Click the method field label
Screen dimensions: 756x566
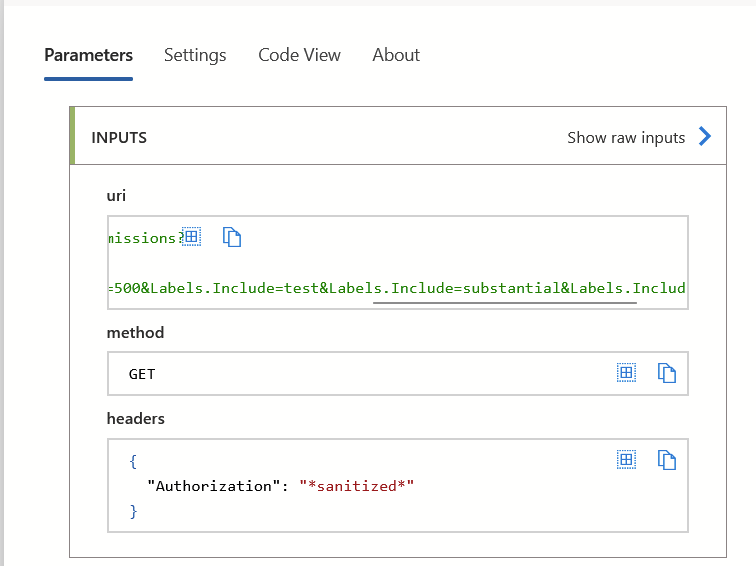click(x=135, y=332)
